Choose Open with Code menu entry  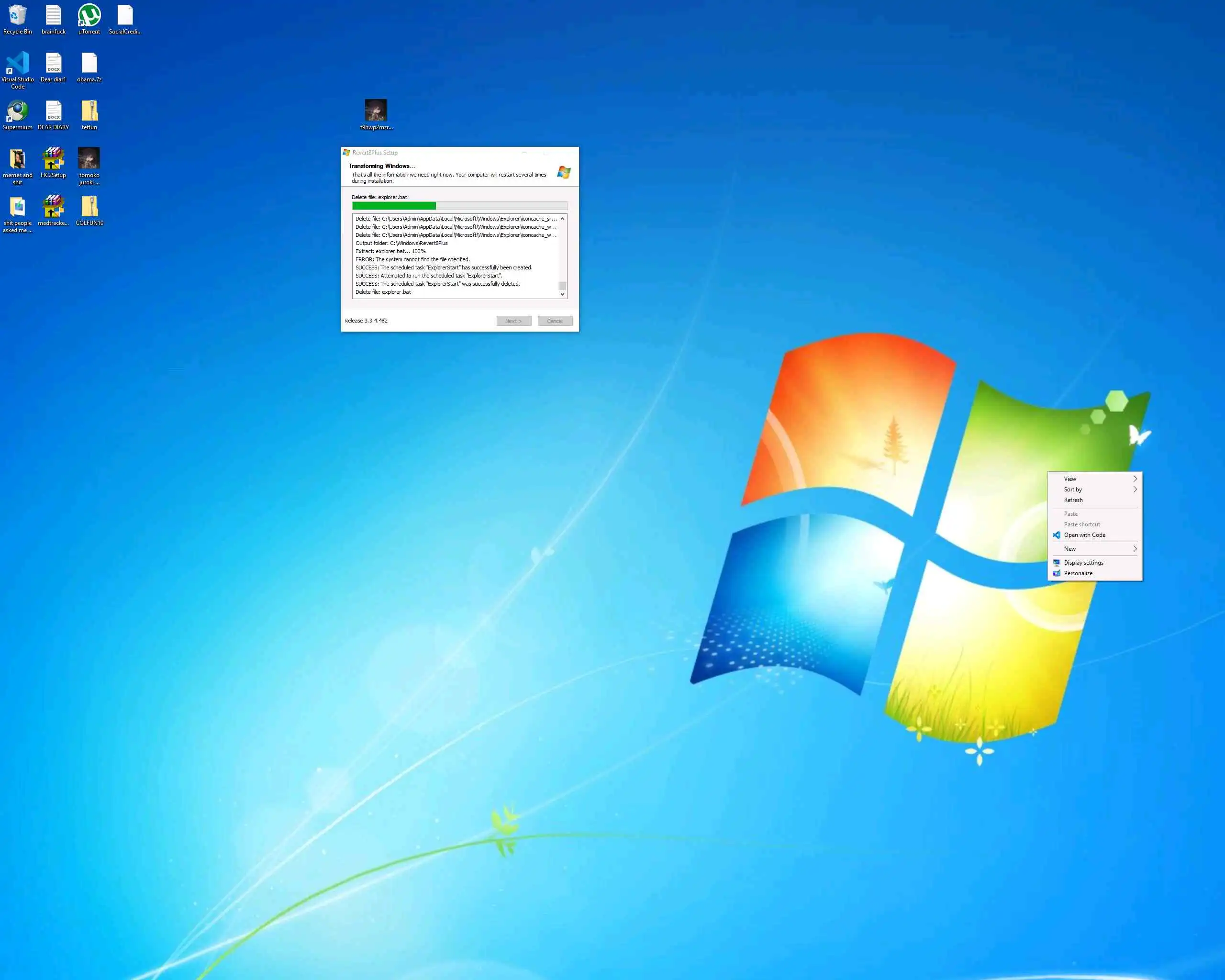pos(1084,535)
